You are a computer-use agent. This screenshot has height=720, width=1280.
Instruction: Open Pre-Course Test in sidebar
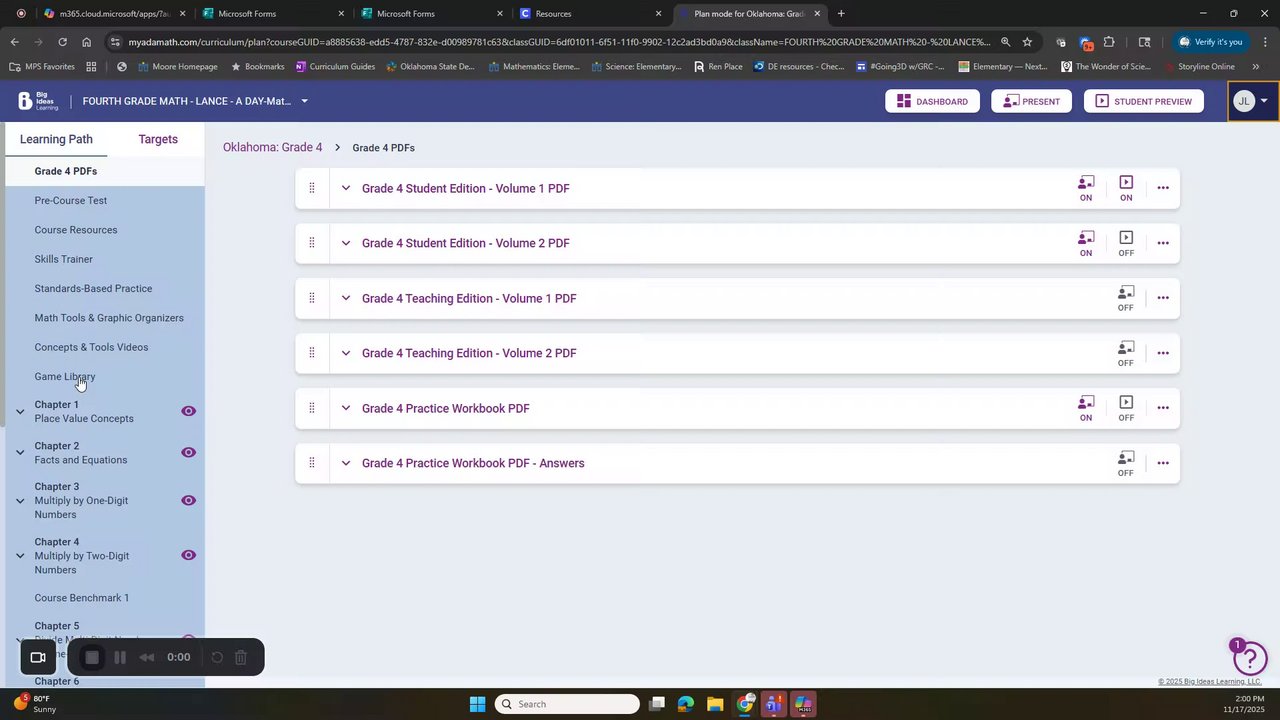click(x=71, y=200)
